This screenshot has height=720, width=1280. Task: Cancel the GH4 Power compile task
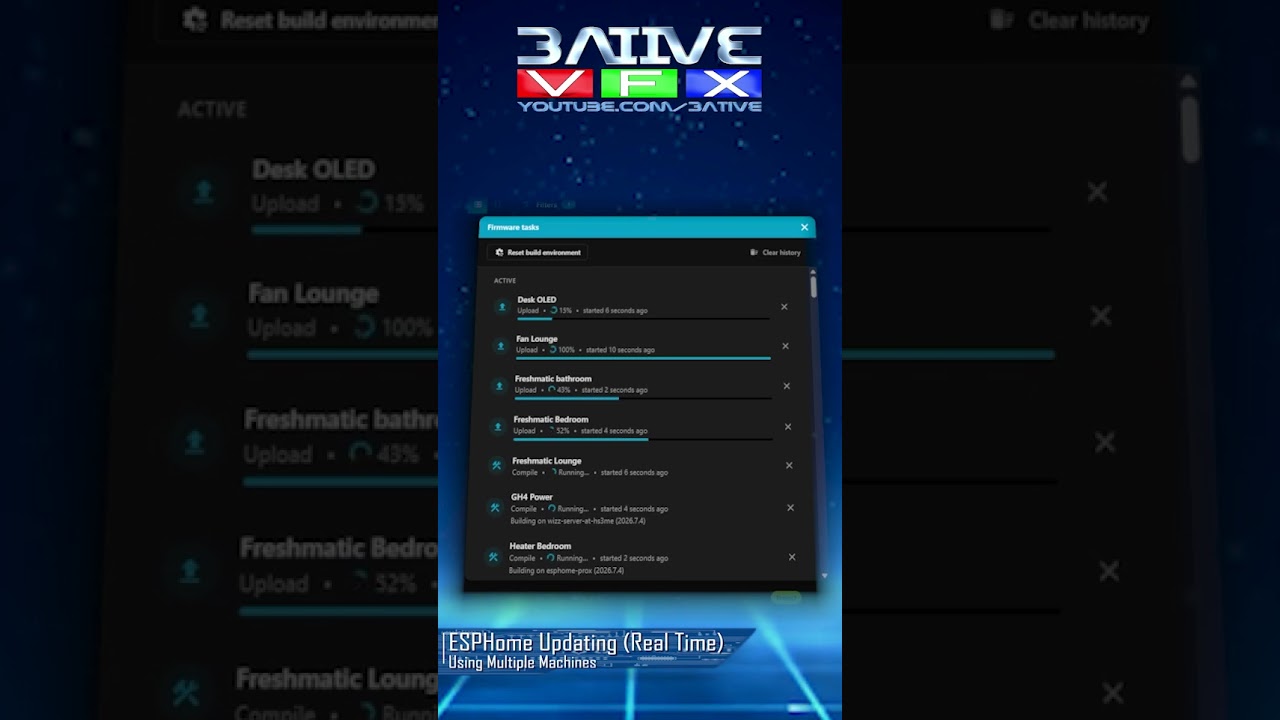790,508
